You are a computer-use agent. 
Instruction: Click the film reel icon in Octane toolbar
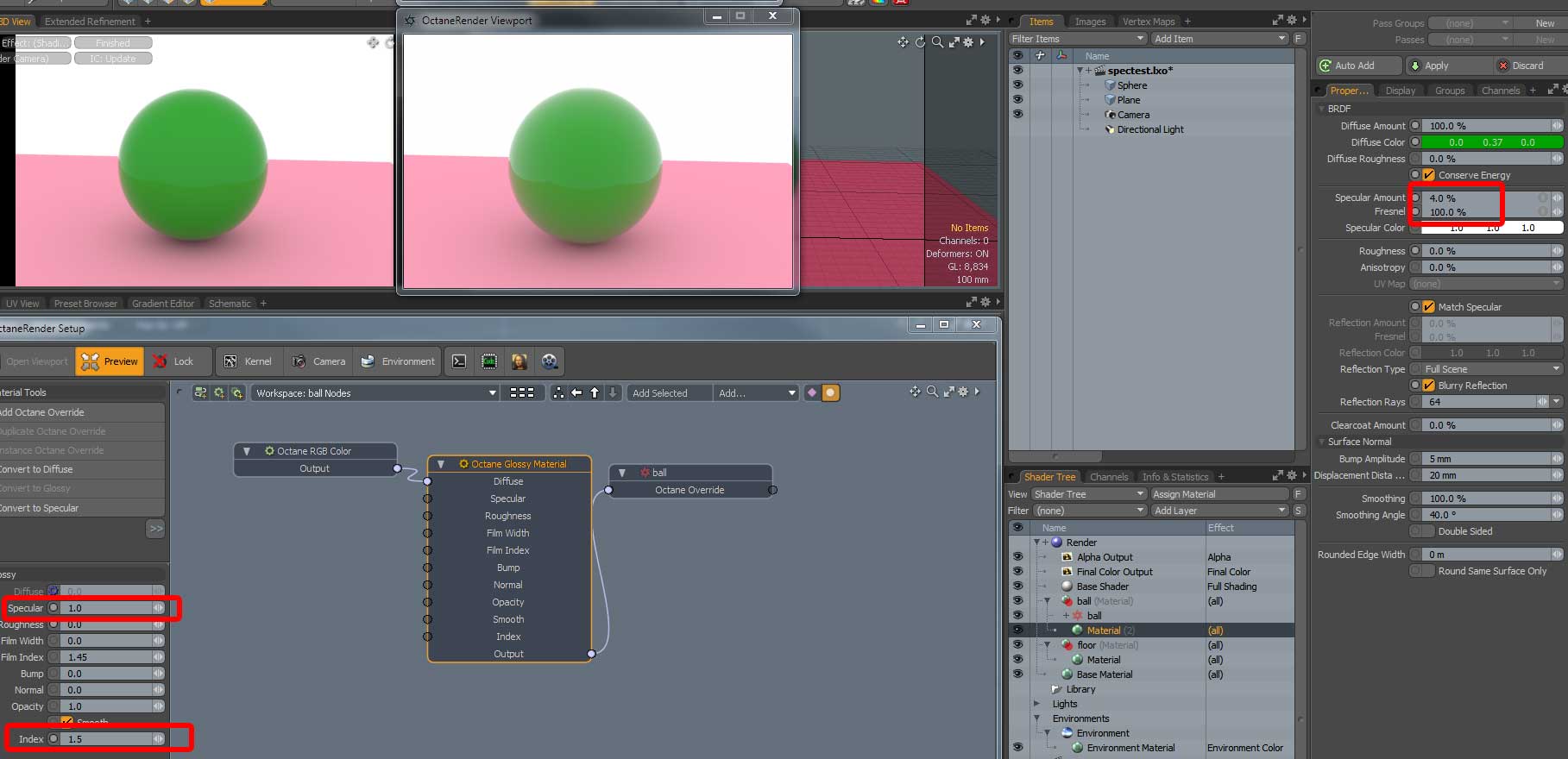coord(549,361)
